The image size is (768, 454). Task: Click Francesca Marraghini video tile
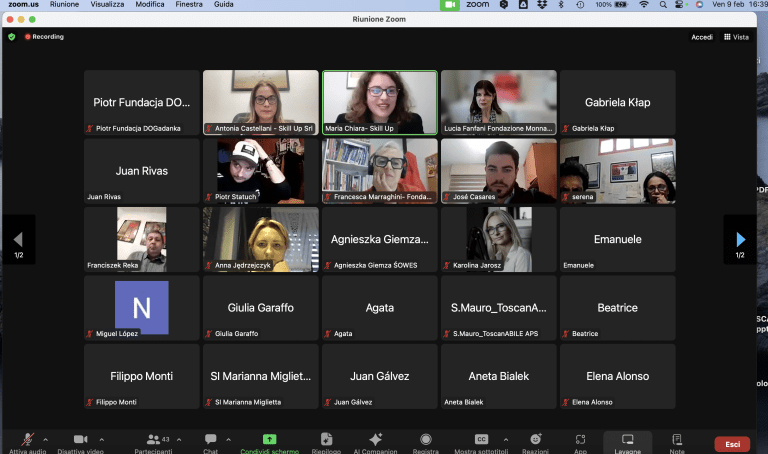coord(380,171)
